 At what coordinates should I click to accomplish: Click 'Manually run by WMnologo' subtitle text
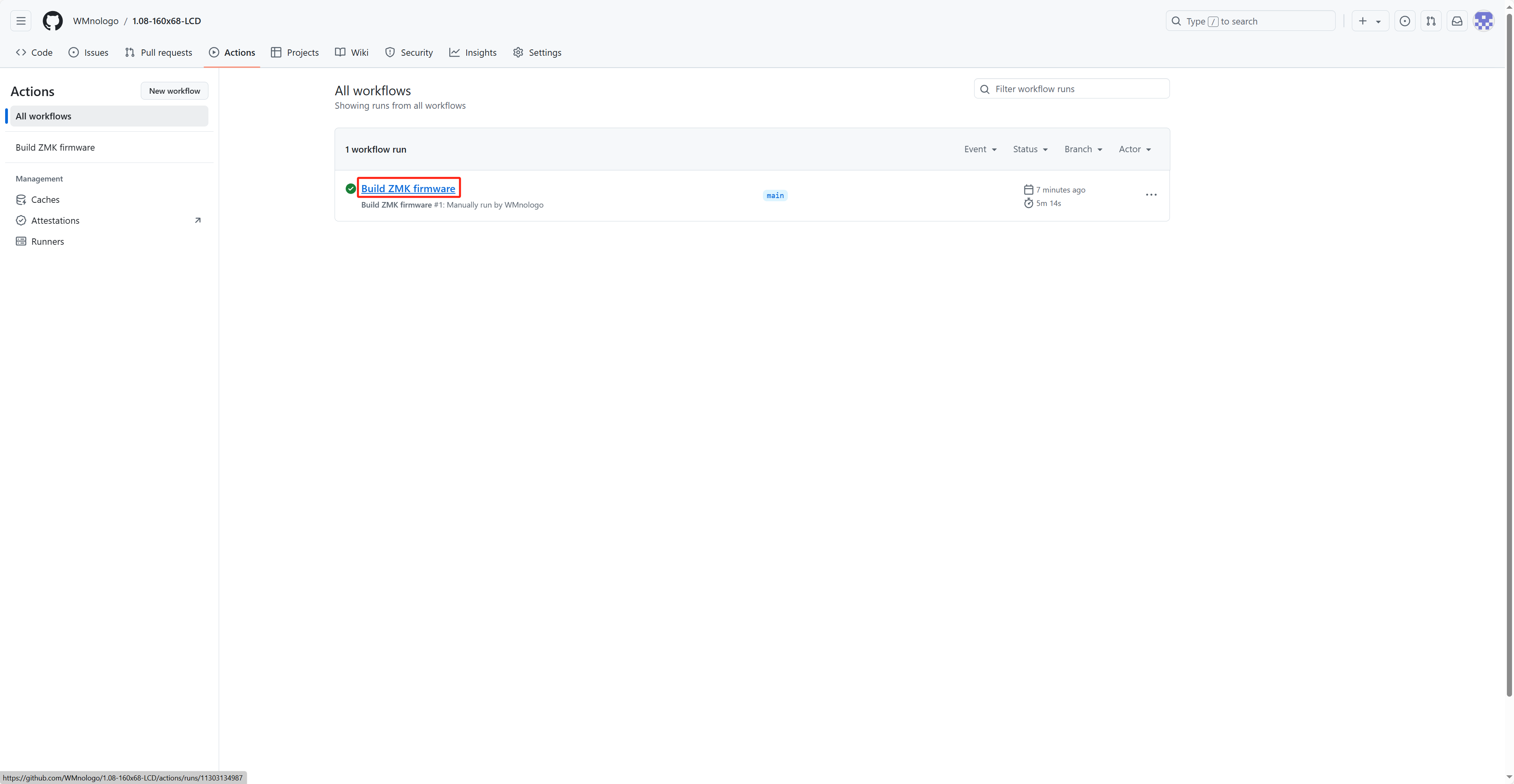click(x=495, y=205)
